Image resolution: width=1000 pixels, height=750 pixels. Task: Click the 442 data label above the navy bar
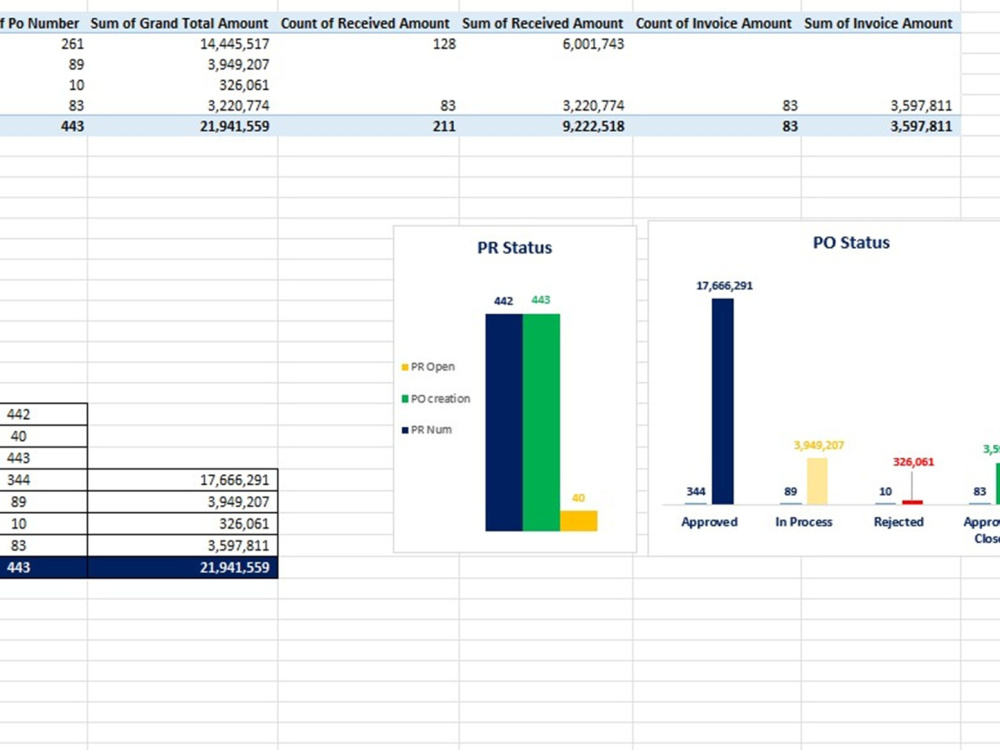point(503,301)
